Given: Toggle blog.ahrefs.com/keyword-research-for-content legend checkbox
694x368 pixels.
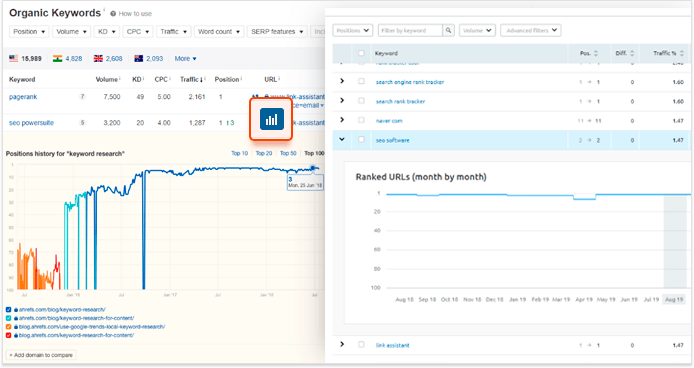Looking at the screenshot, I should pos(8,335).
